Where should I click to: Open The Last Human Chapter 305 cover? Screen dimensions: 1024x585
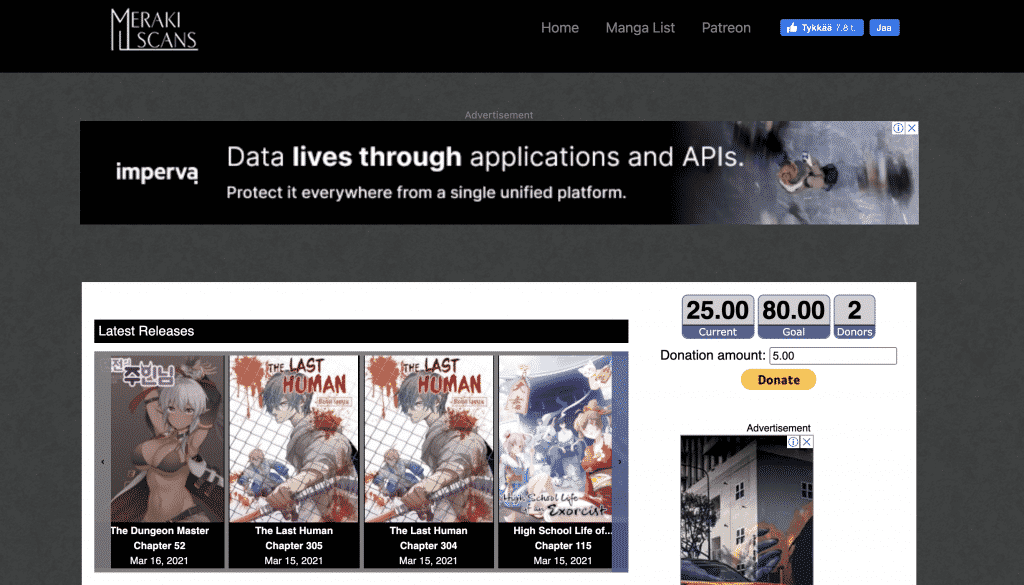pyautogui.click(x=294, y=438)
